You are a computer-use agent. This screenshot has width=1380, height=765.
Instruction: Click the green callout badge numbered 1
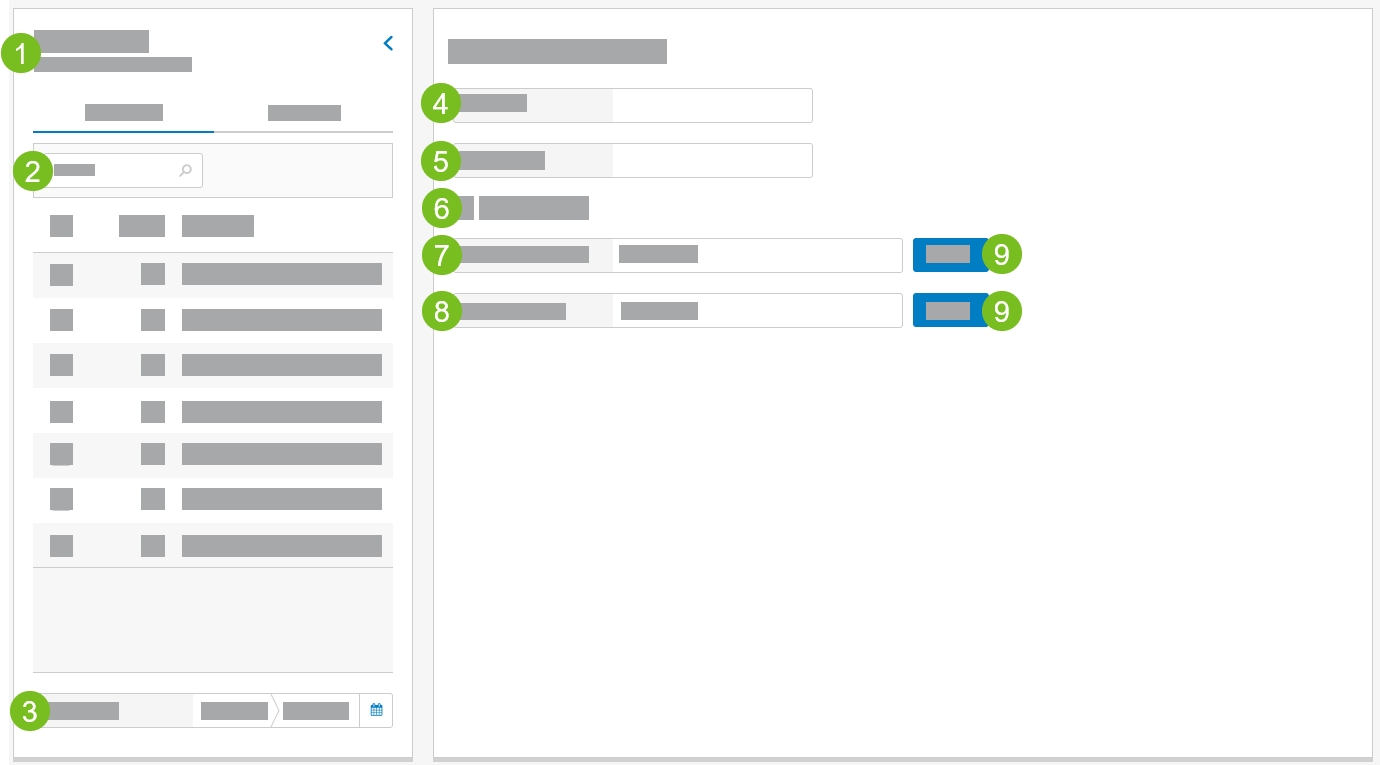21,54
